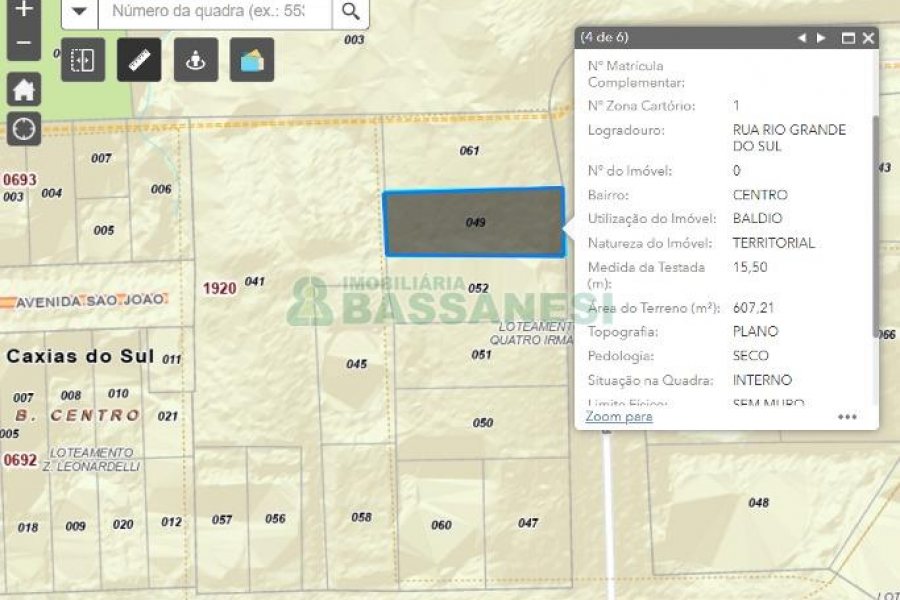Select the highlighted parcel 049
This screenshot has height=600, width=900.
474,222
